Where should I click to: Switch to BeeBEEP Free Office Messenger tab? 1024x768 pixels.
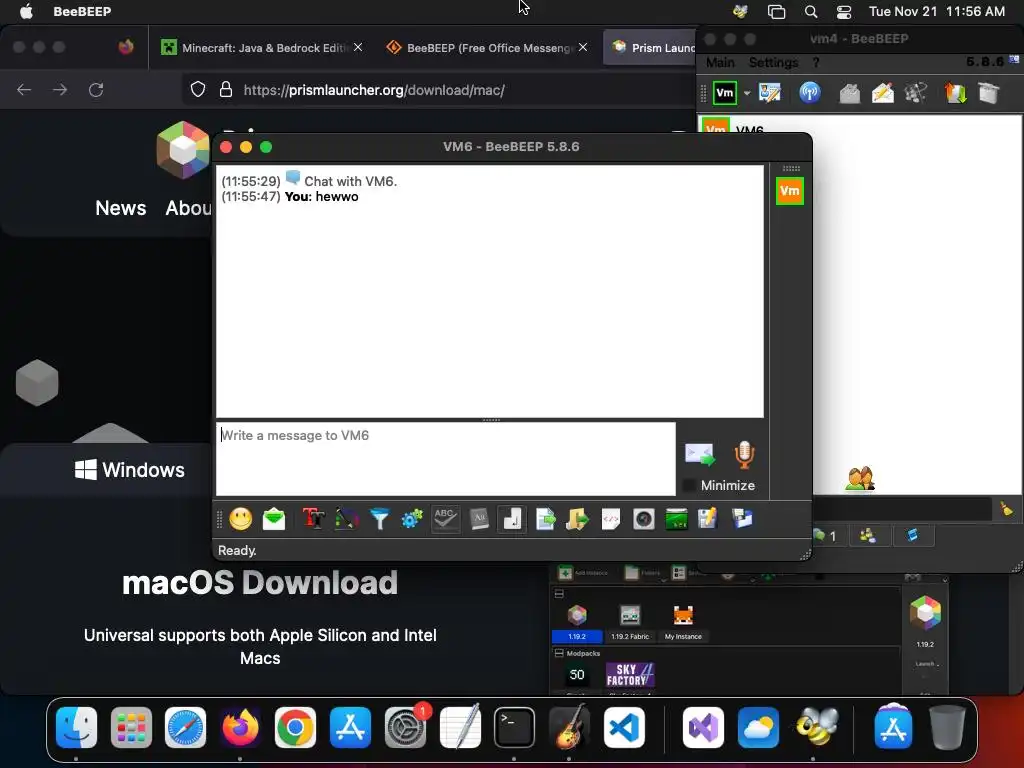[490, 48]
